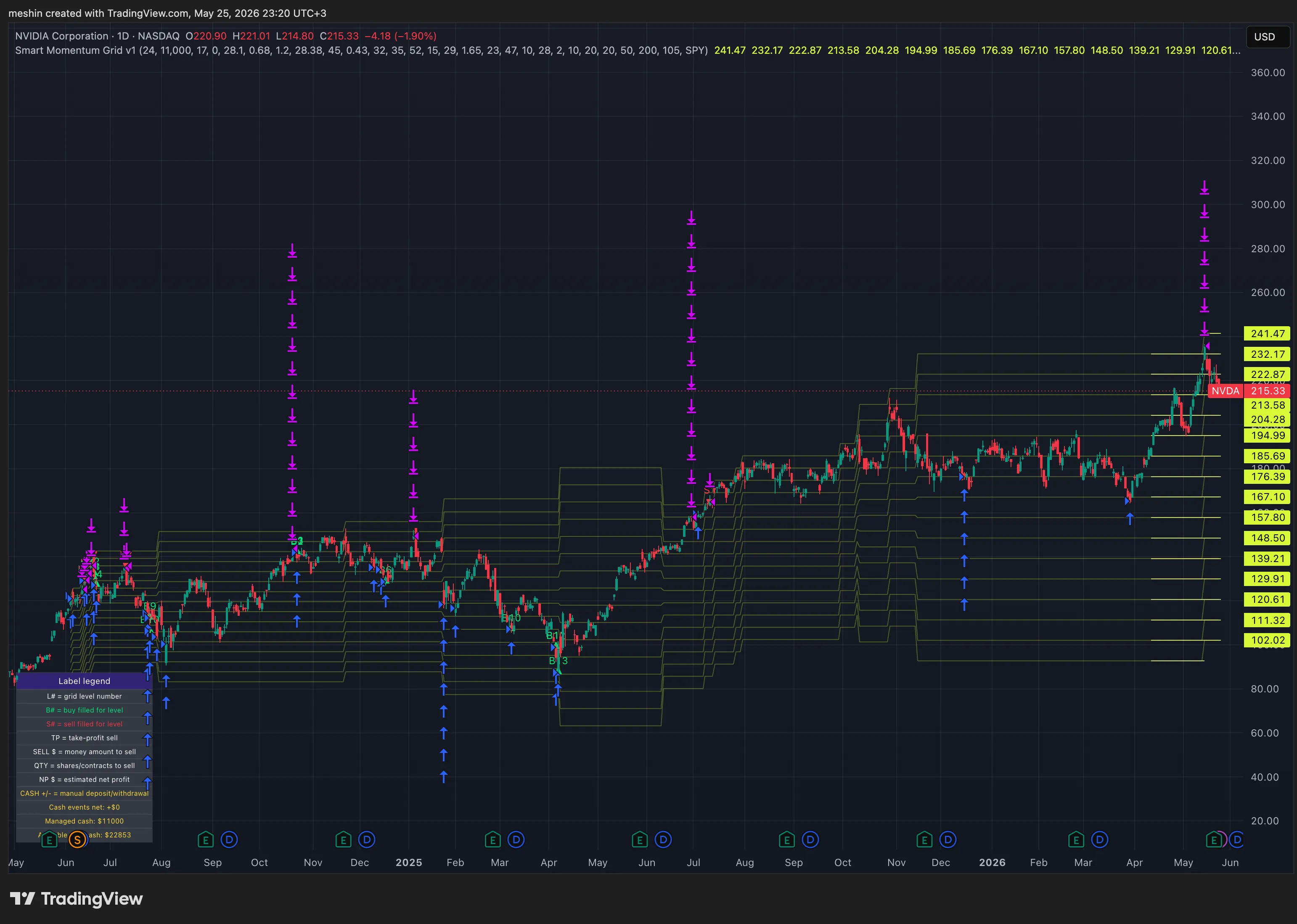
Task: Click the 360.00 price axis label
Action: click(x=1268, y=72)
